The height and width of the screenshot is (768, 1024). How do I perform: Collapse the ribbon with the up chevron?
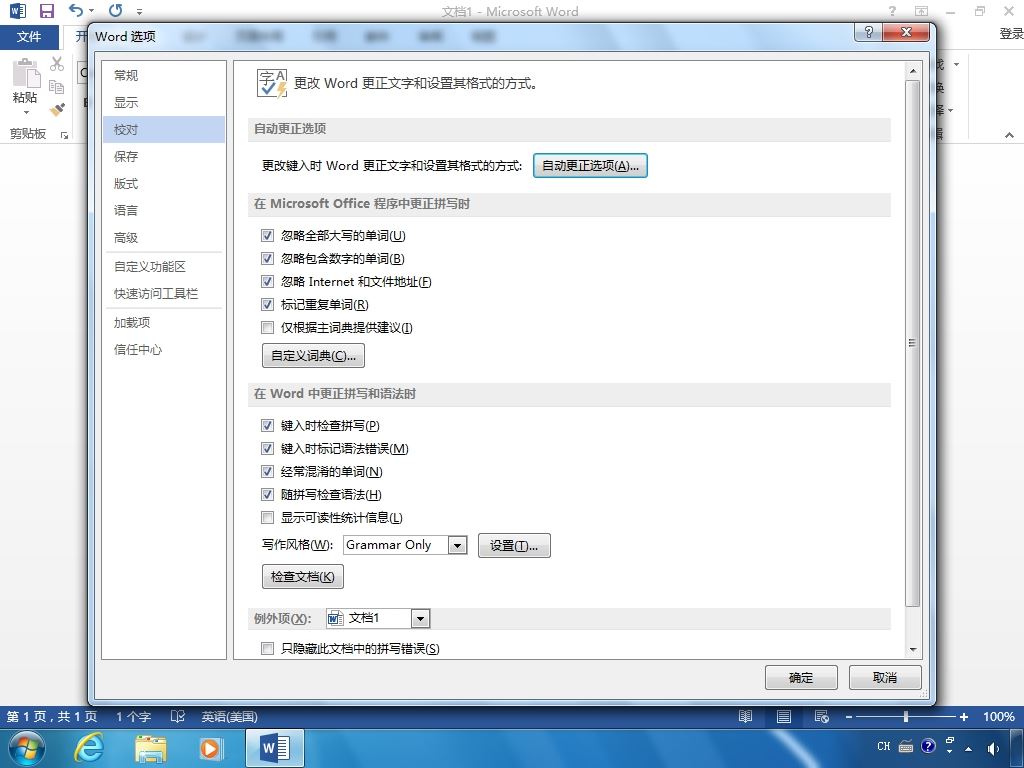tap(1009, 135)
